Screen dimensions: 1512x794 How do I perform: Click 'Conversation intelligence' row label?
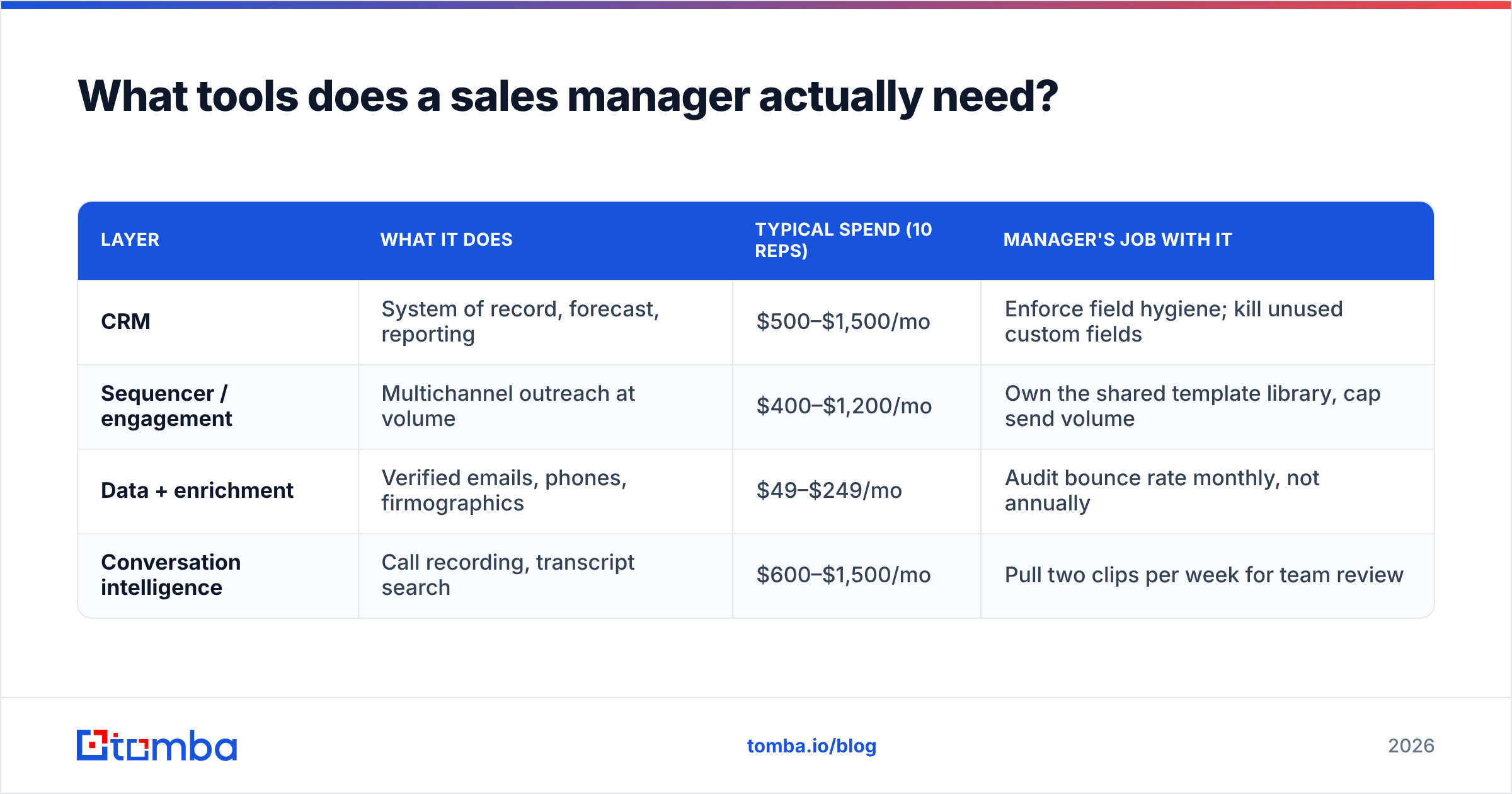171,575
